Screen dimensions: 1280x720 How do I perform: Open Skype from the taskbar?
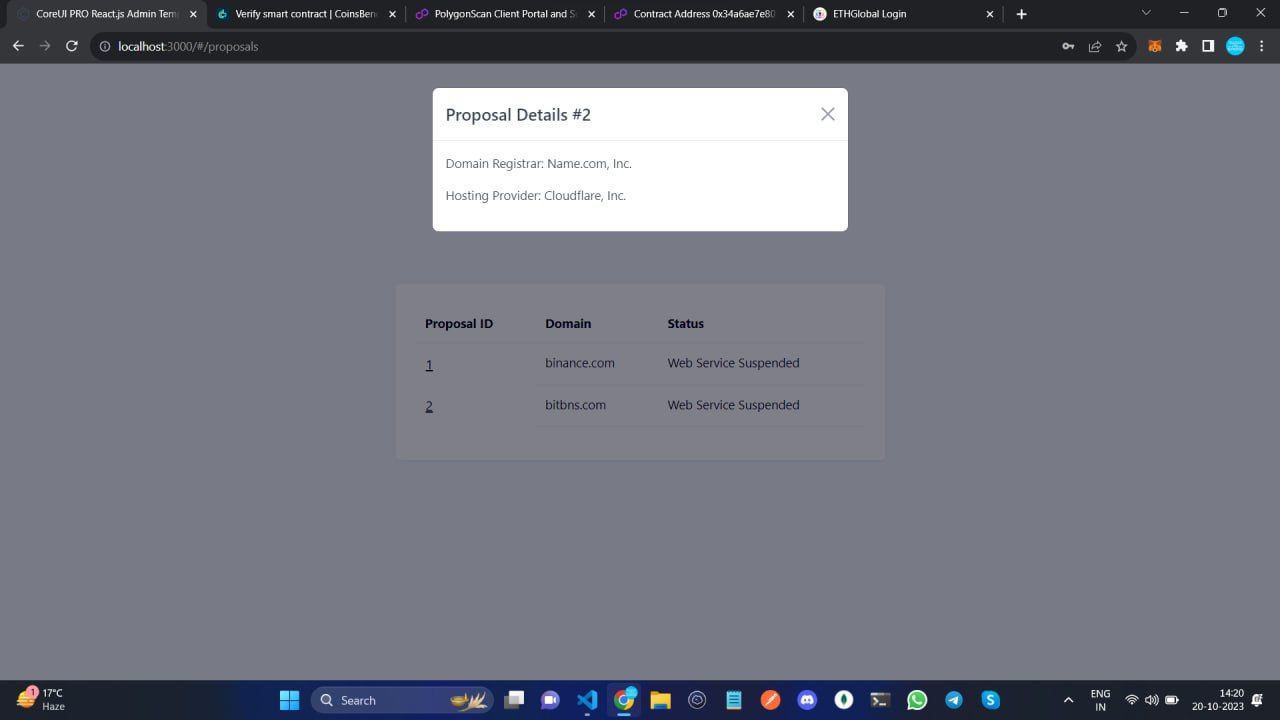[x=990, y=700]
